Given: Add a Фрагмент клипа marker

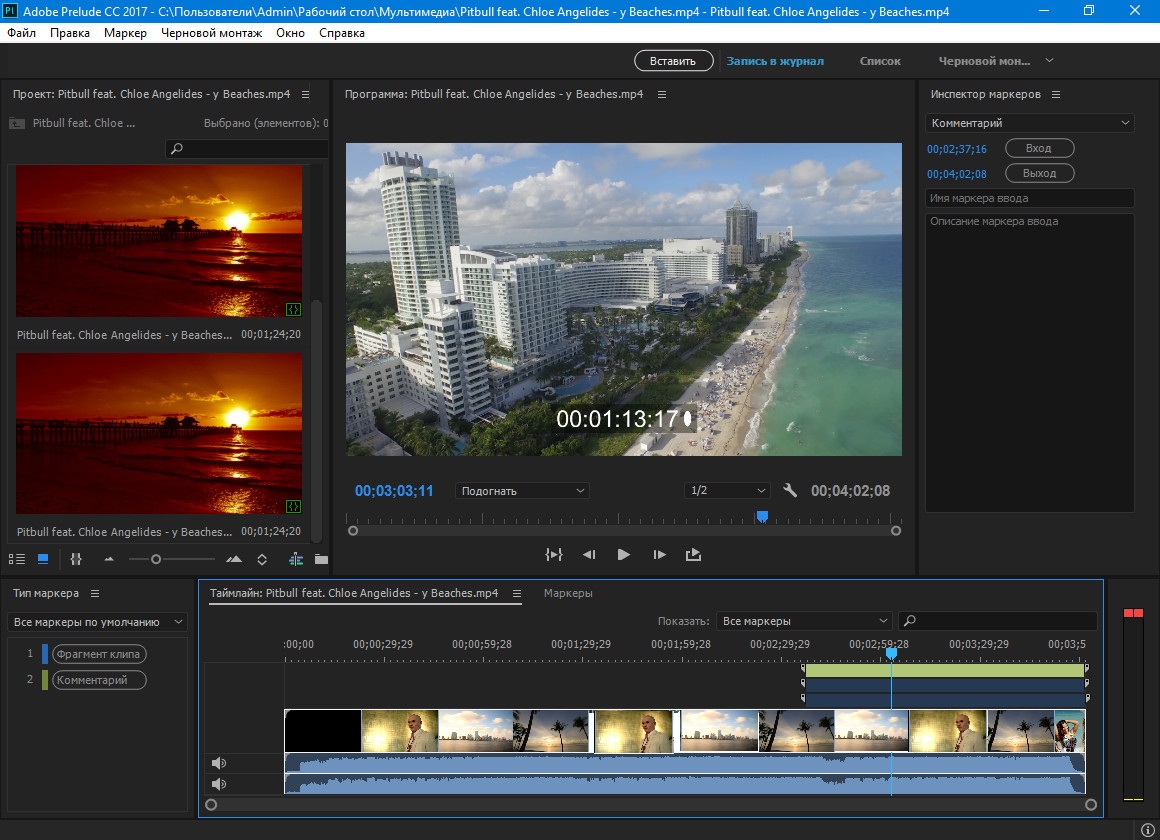Looking at the screenshot, I should tap(98, 654).
